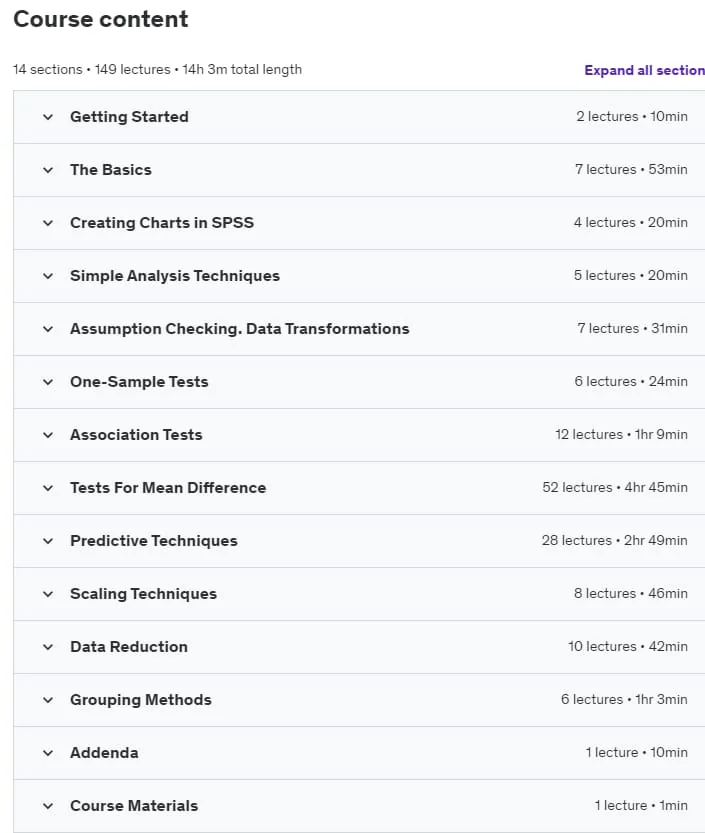Select the Addenda section title
This screenshot has width=705, height=833.
point(104,753)
